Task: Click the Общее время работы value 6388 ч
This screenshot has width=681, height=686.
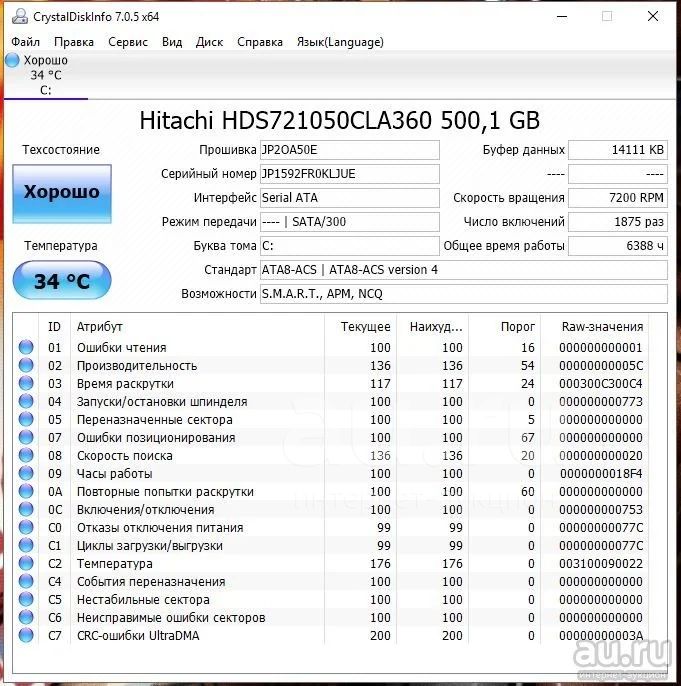Action: pos(618,246)
